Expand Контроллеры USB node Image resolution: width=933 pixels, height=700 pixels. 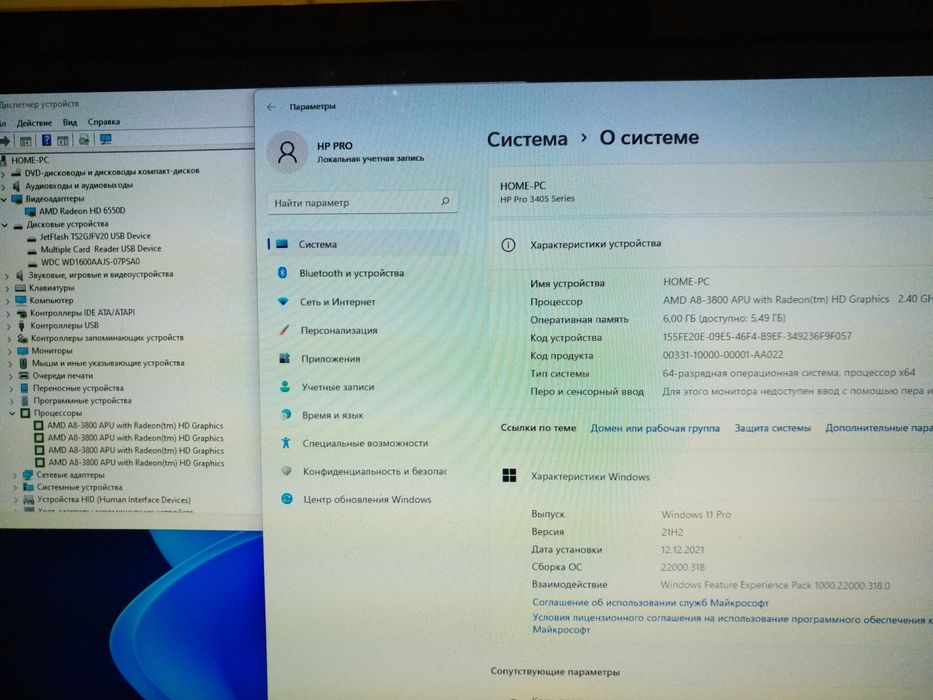pyautogui.click(x=8, y=326)
